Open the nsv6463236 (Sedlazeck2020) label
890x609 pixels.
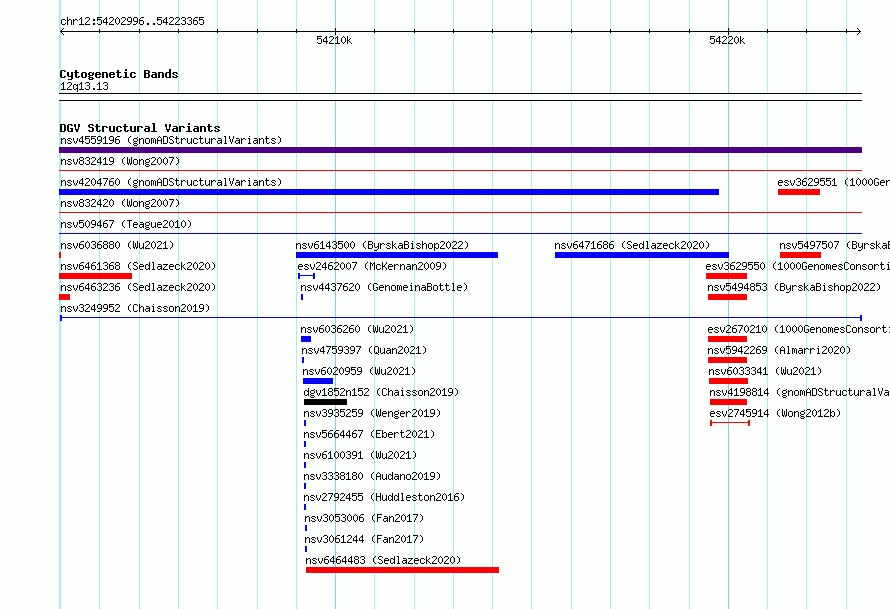coord(138,287)
